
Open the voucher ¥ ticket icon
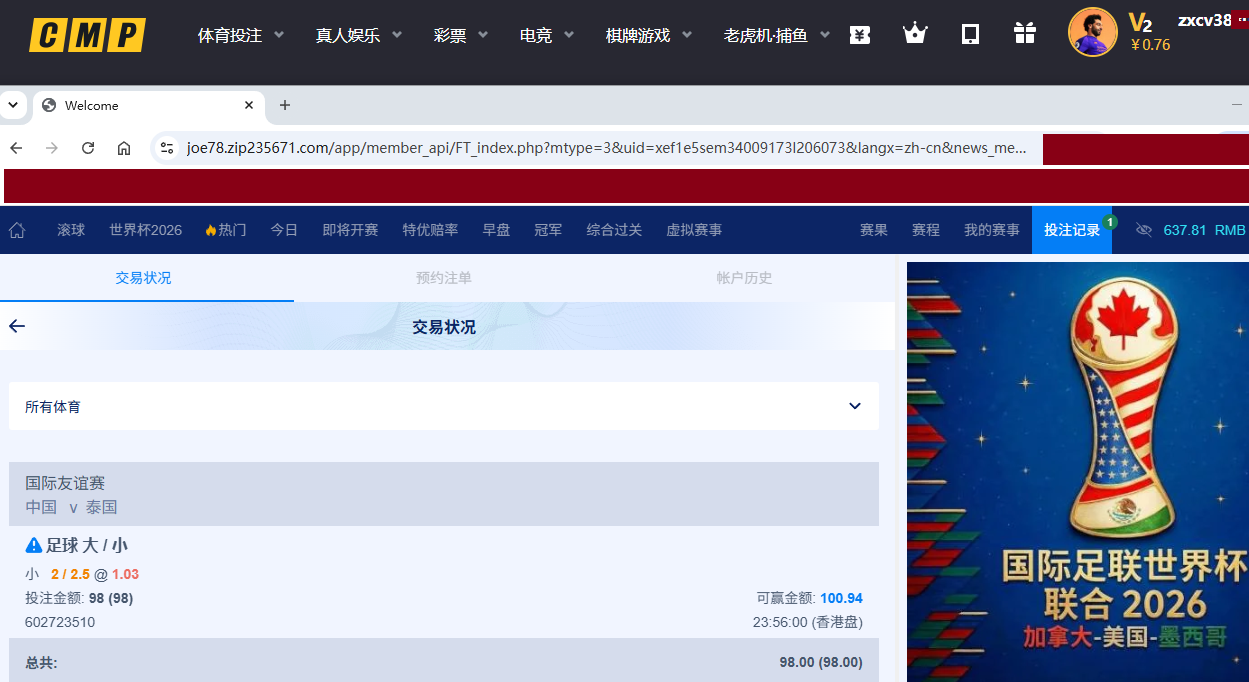pyautogui.click(x=860, y=35)
